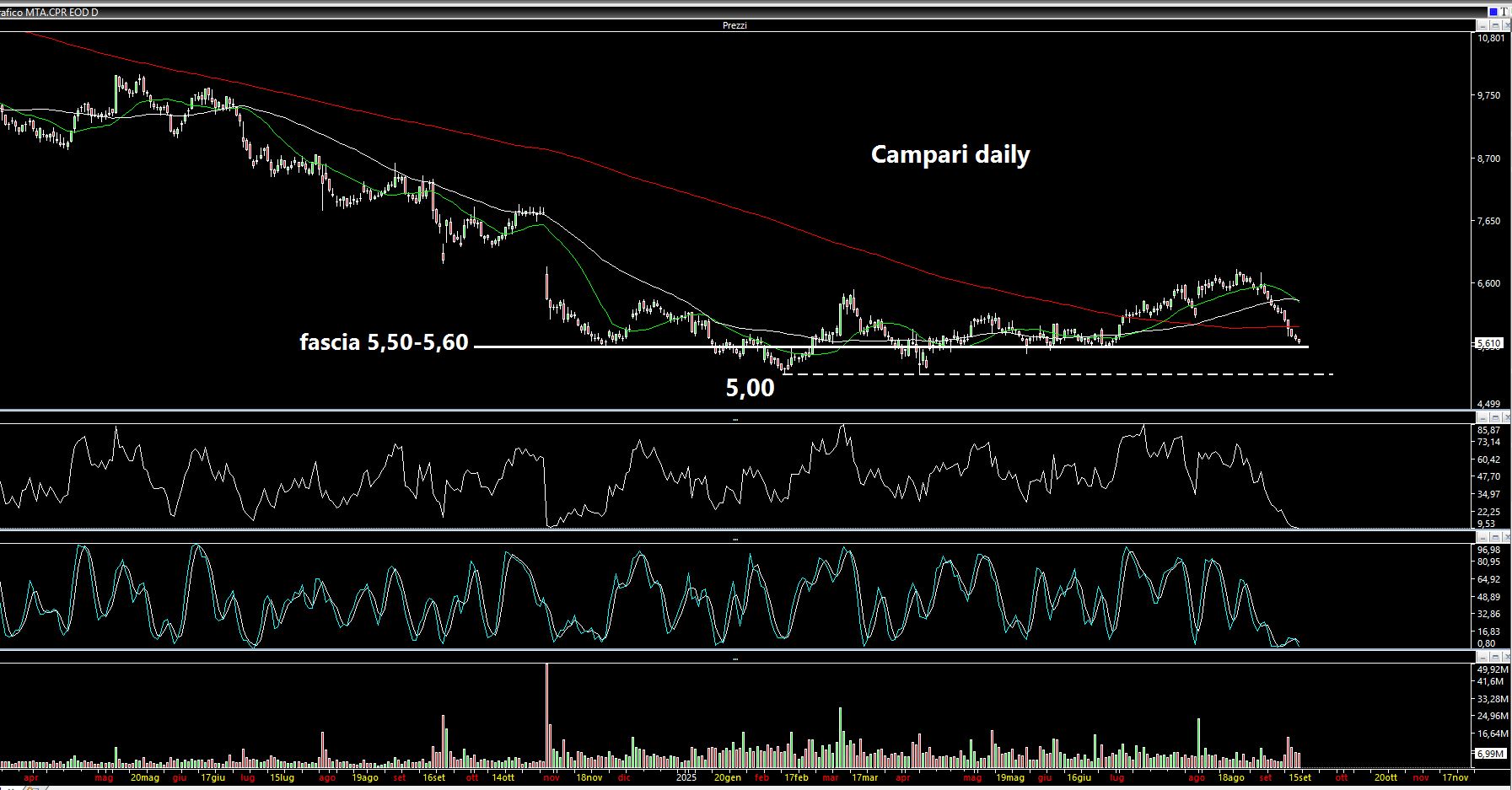Click the 14ott date on the time axis

pyautogui.click(x=503, y=778)
